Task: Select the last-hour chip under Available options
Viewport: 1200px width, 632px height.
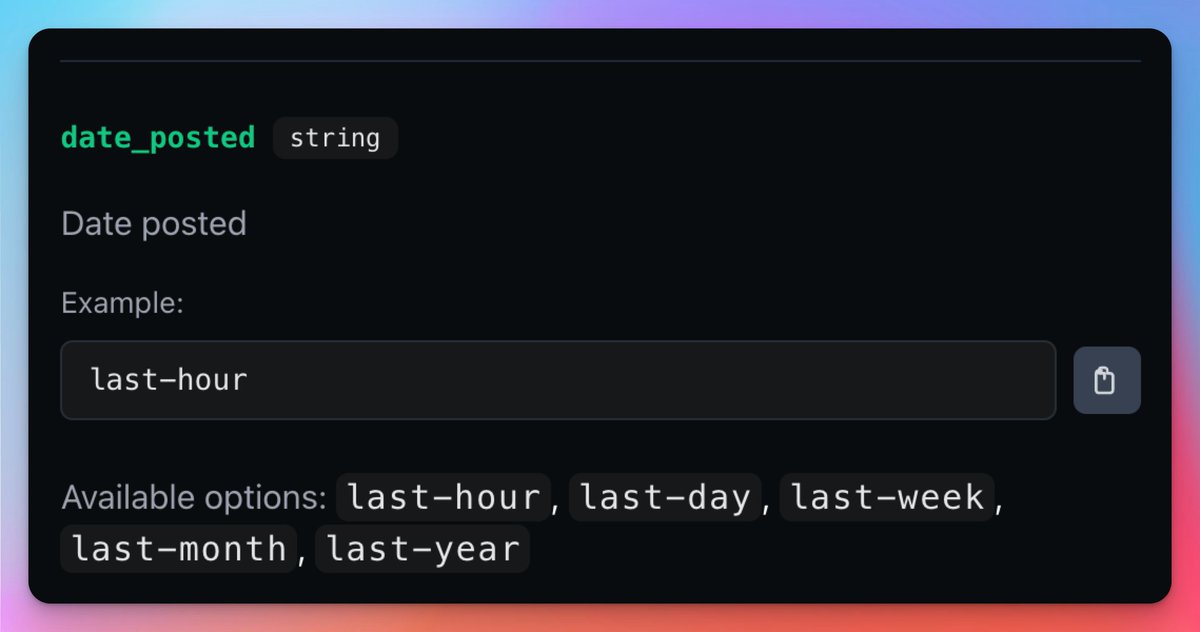Action: tap(443, 497)
